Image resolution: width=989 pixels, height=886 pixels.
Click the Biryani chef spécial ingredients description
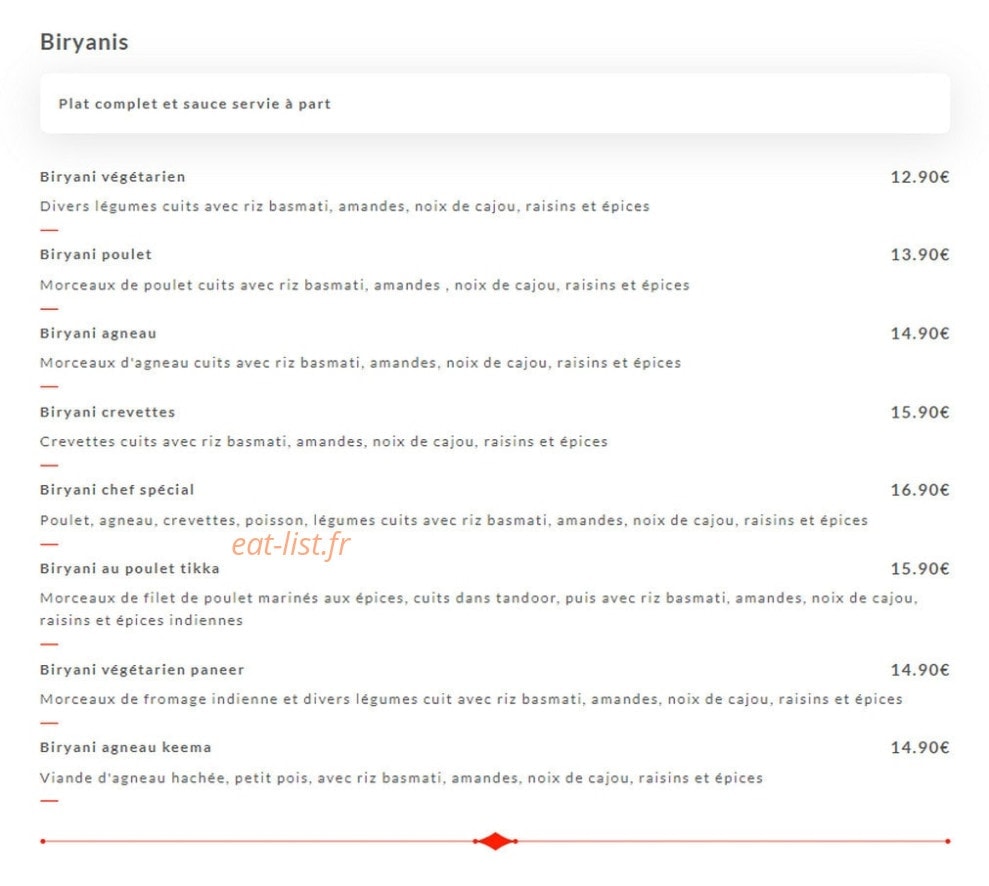point(454,521)
